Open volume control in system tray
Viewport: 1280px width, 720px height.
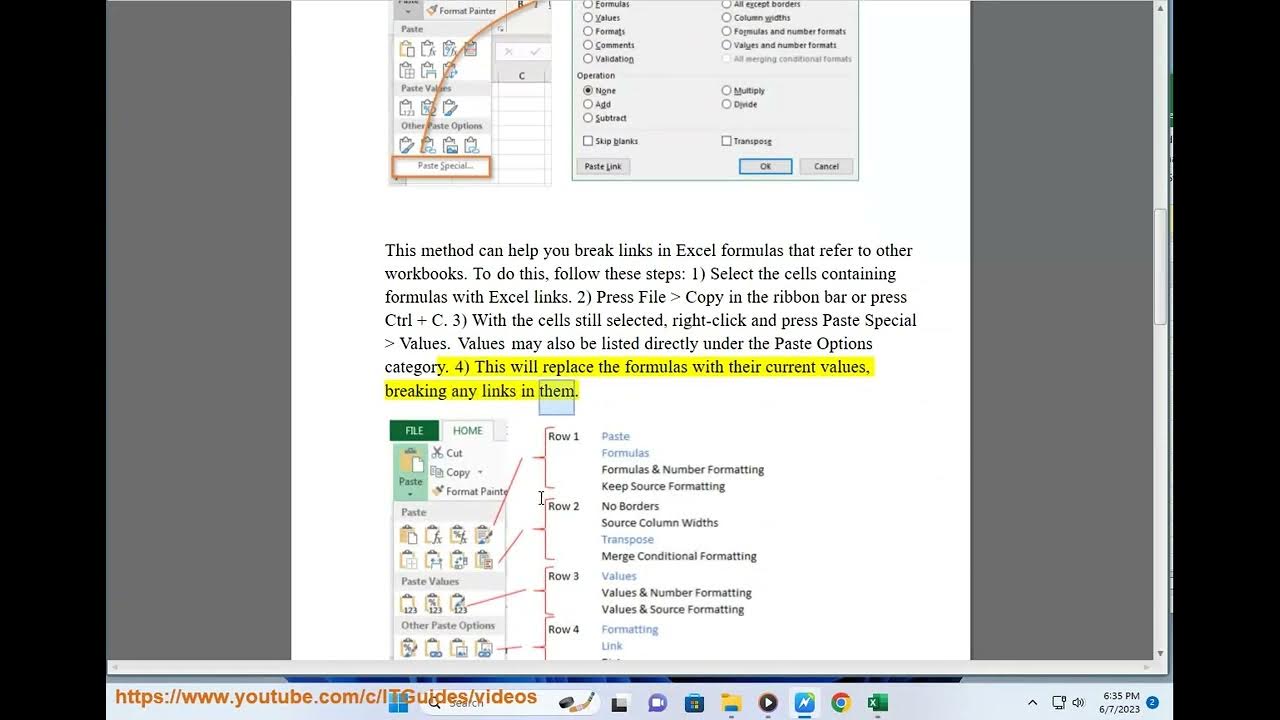tap(1078, 703)
